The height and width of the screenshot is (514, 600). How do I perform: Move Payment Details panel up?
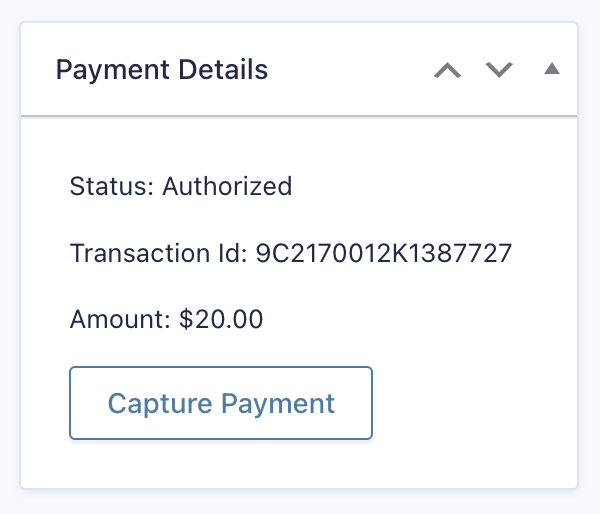pyautogui.click(x=447, y=70)
